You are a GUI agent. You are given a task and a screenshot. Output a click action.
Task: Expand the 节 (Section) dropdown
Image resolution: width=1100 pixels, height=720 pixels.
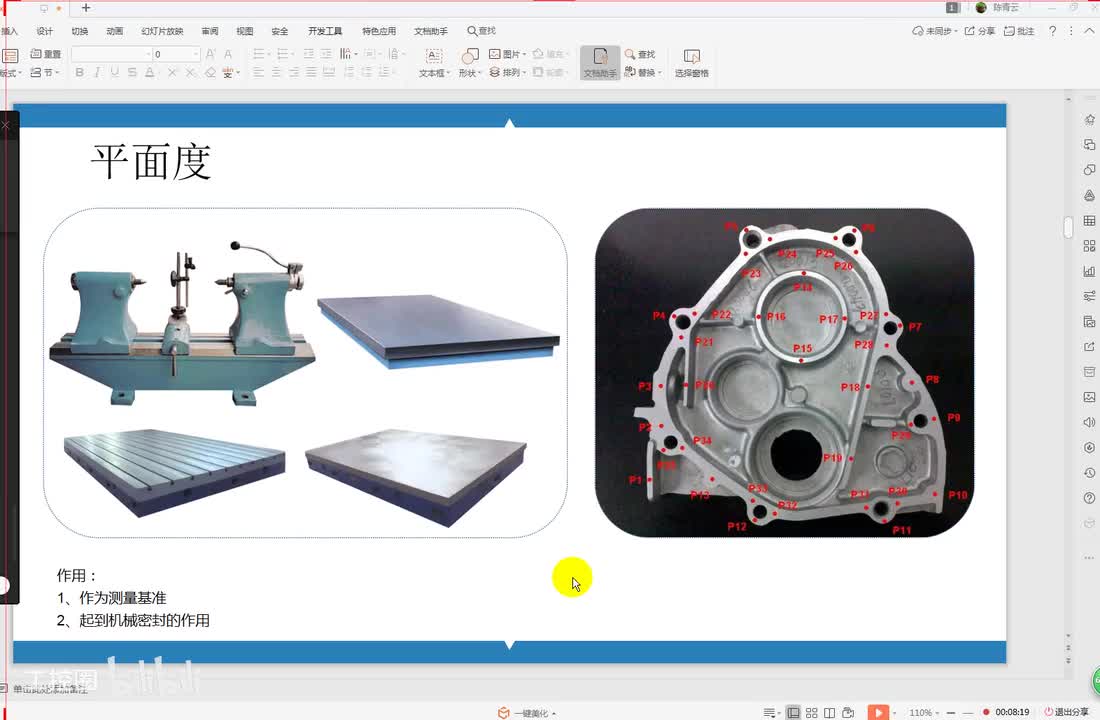click(x=46, y=72)
